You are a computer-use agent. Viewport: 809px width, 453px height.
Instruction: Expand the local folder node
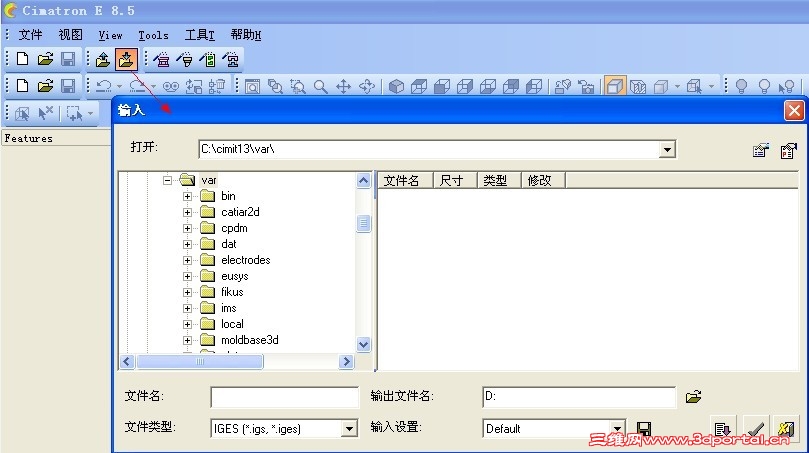click(187, 324)
